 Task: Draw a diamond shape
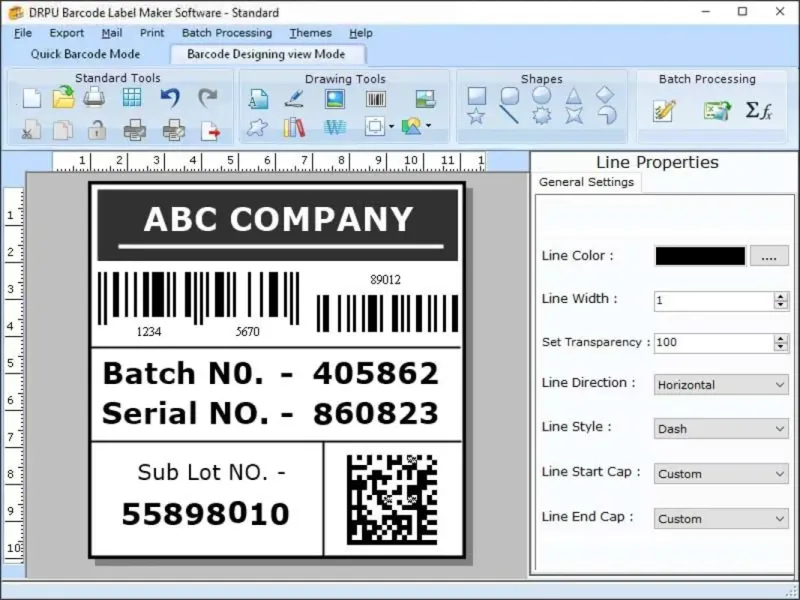point(605,94)
